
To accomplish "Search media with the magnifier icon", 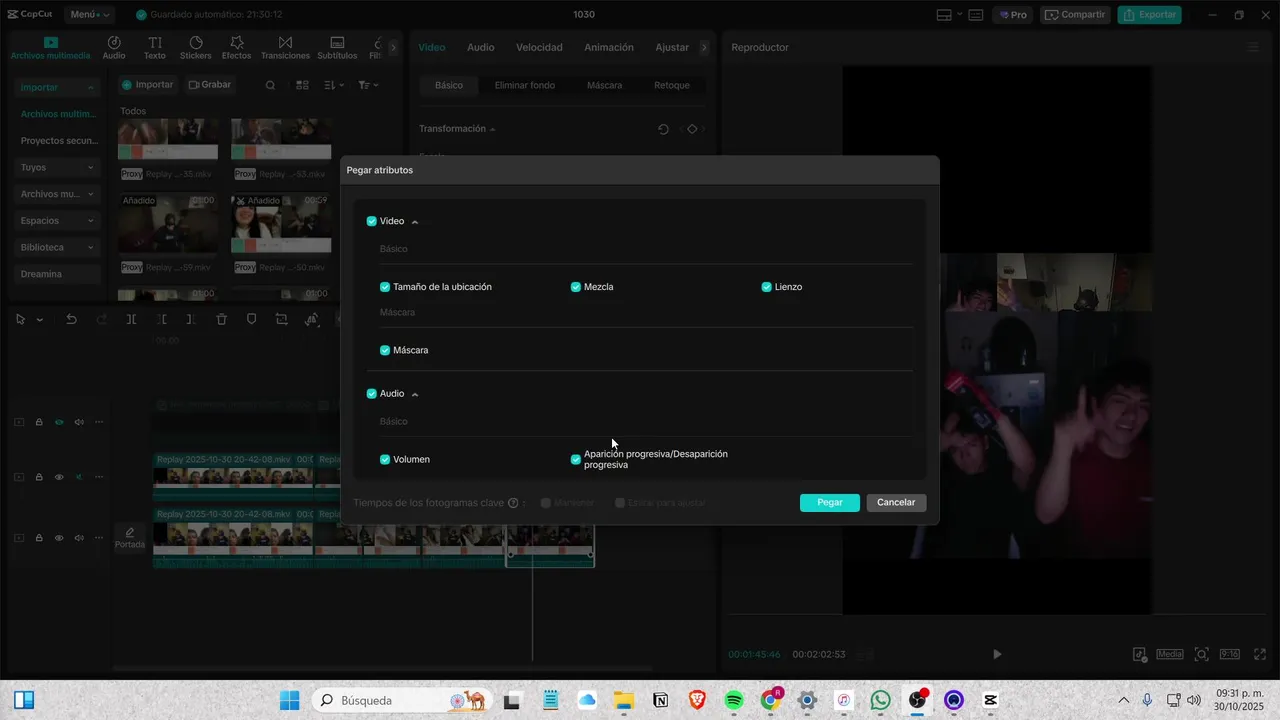I will pos(270,86).
